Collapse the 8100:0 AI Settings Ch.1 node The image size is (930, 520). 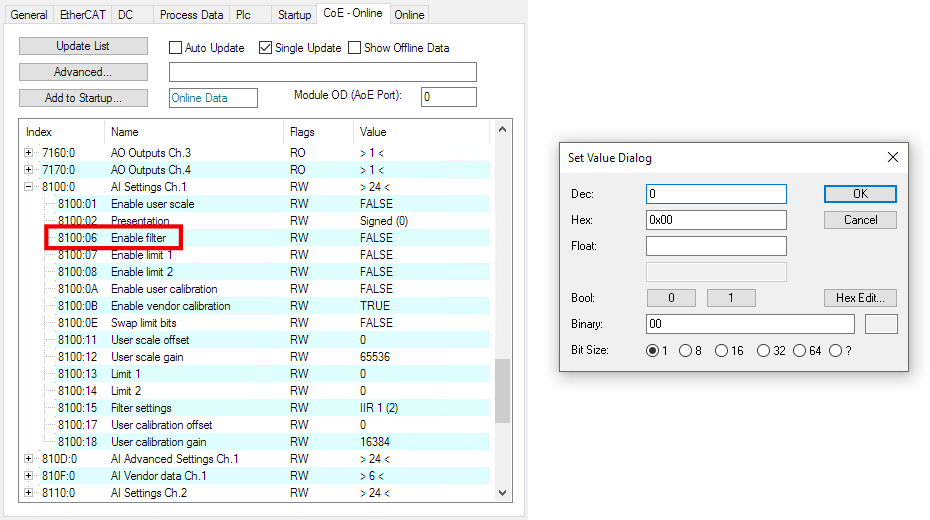click(x=28, y=187)
